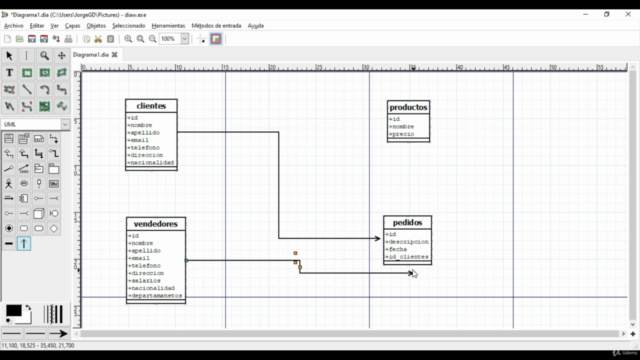Screen dimensions: 640x360
Task: Open the end arrow style selector
Action: (58, 333)
